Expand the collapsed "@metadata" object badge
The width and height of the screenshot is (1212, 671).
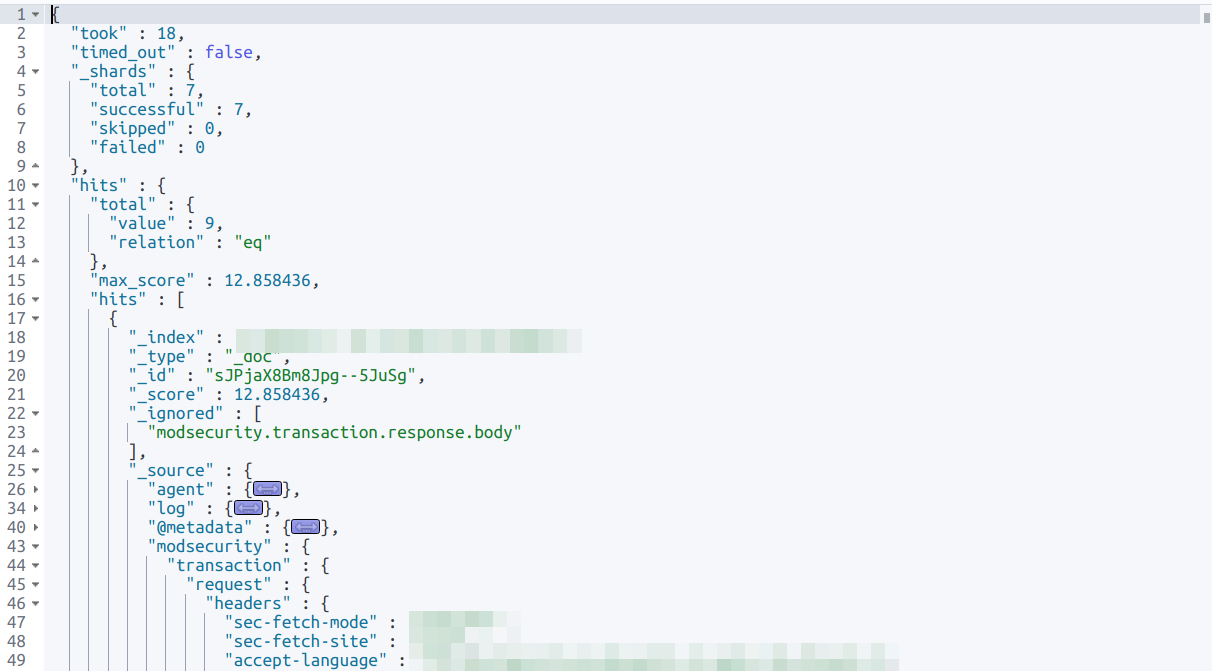click(x=305, y=527)
